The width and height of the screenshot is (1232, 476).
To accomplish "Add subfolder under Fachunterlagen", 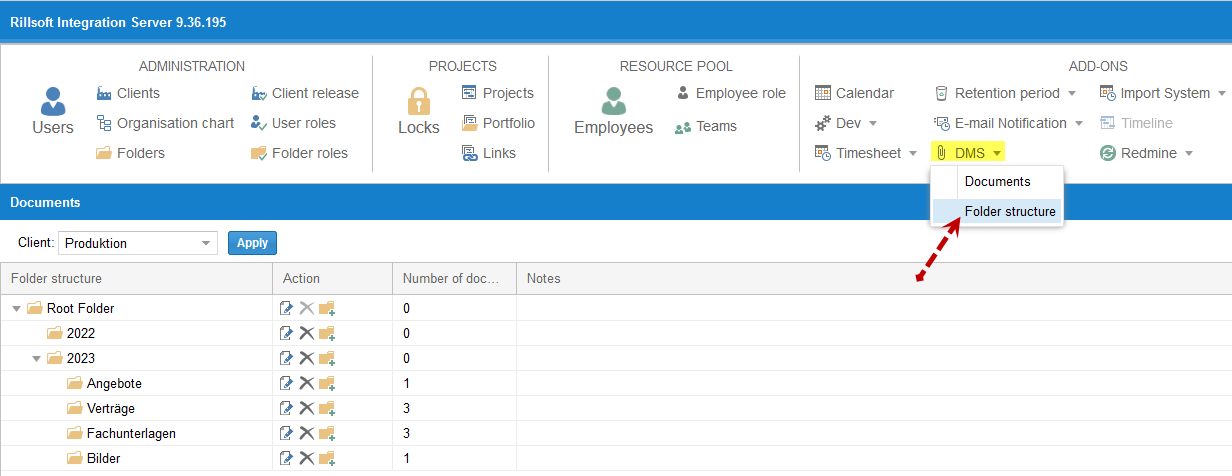I will [x=327, y=433].
